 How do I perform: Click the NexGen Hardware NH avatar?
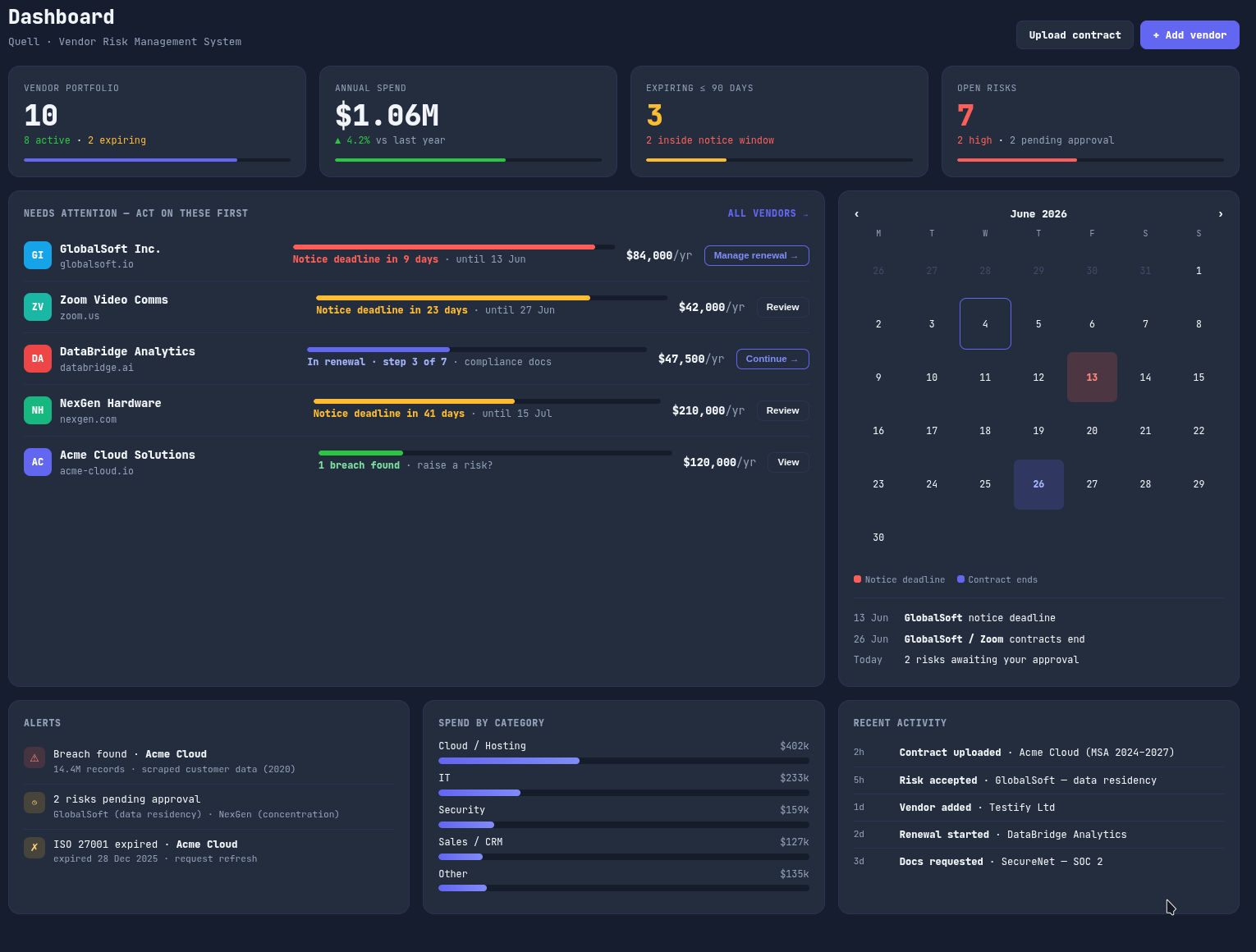click(x=38, y=410)
